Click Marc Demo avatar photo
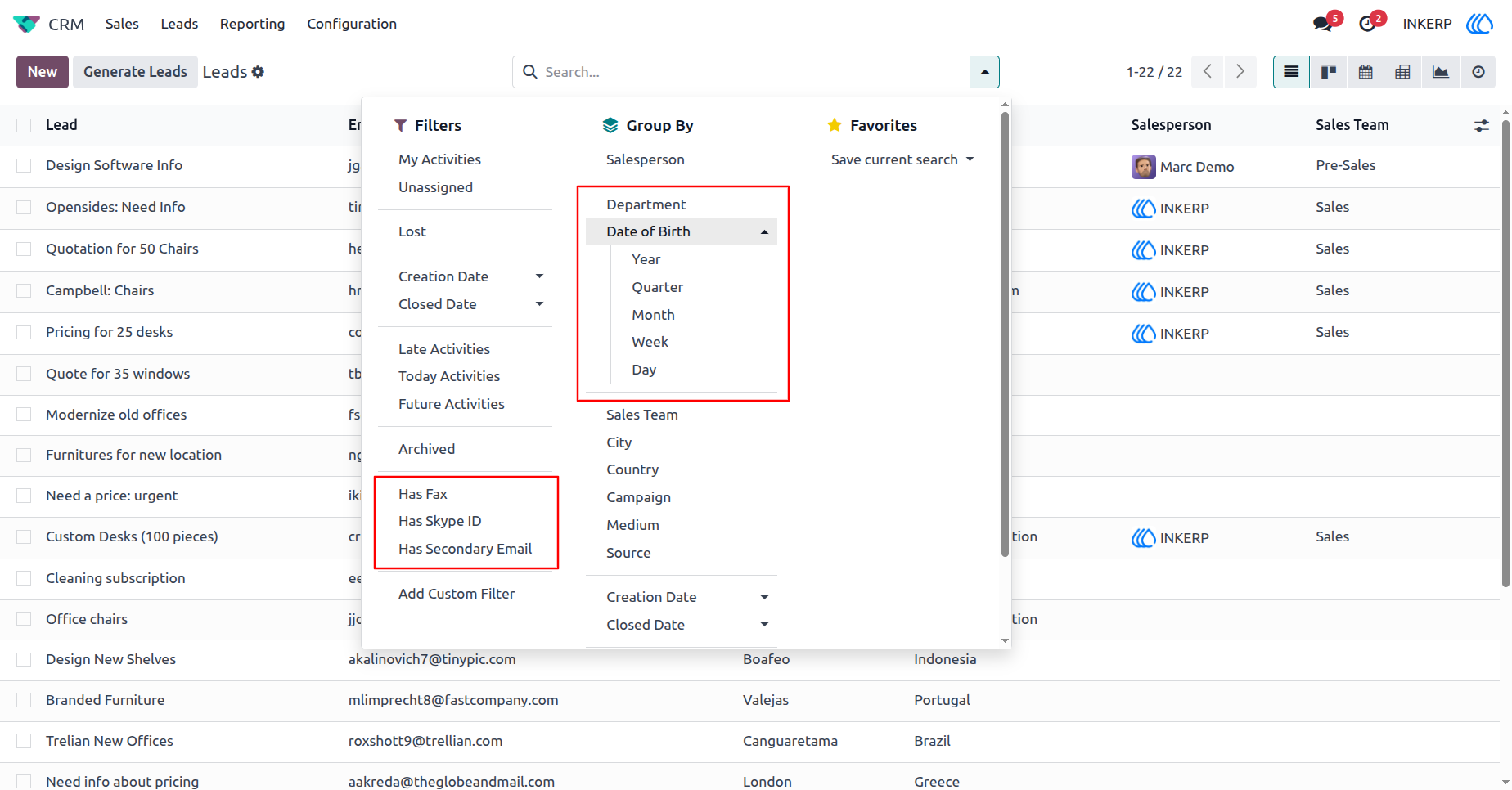Screen dimensions: 1512x790 point(1143,167)
